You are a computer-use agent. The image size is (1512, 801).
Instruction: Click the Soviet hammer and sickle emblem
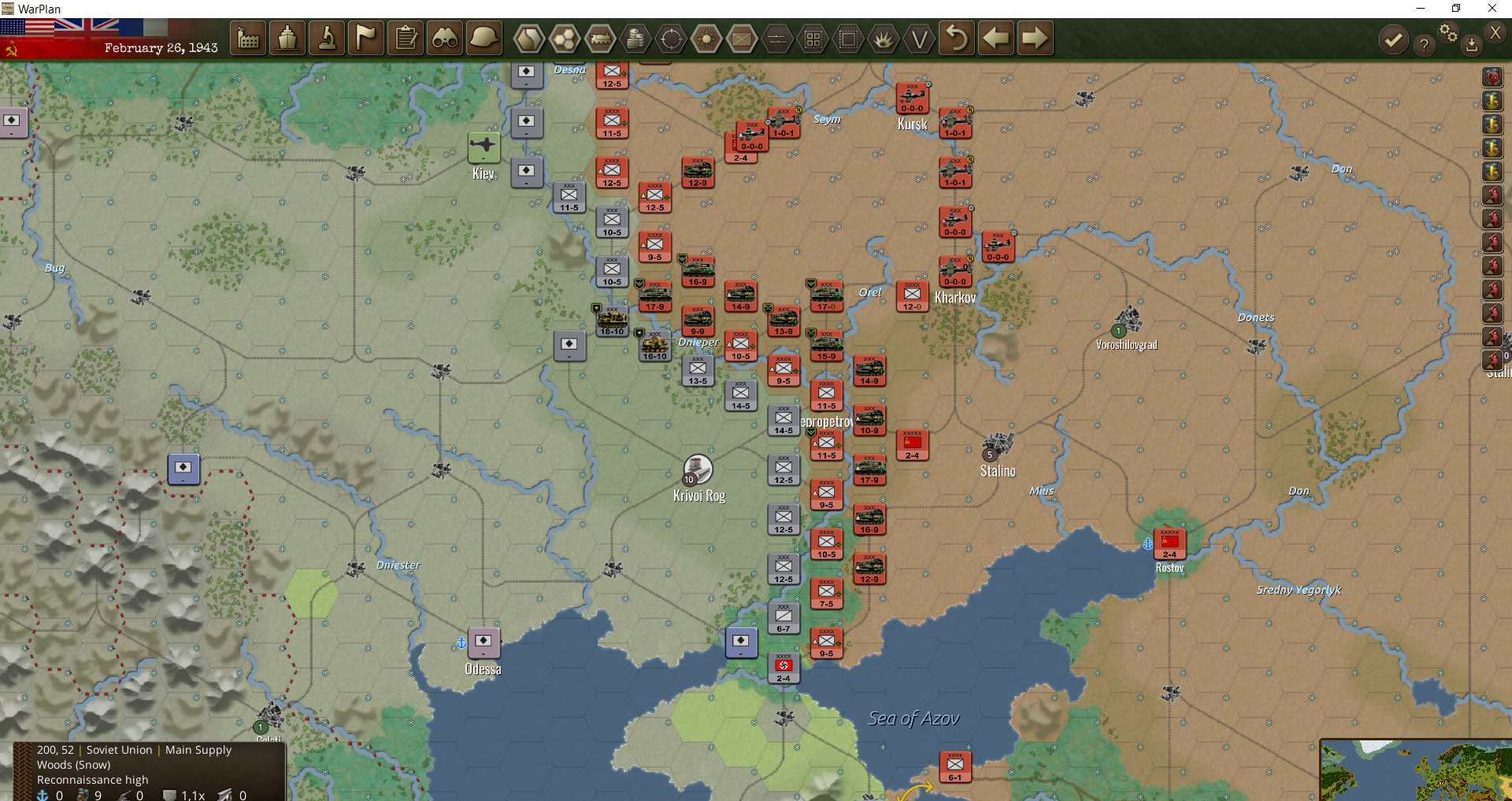click(x=11, y=50)
